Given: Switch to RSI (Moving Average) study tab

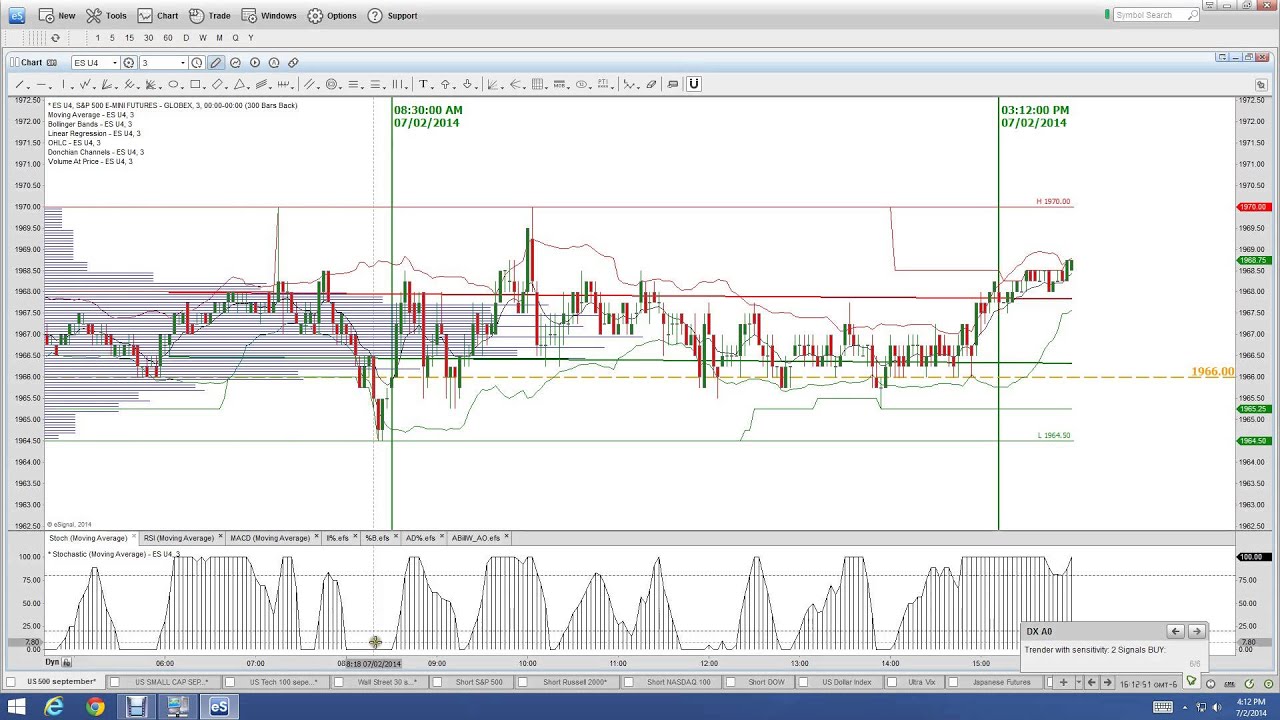Looking at the screenshot, I should (x=178, y=538).
